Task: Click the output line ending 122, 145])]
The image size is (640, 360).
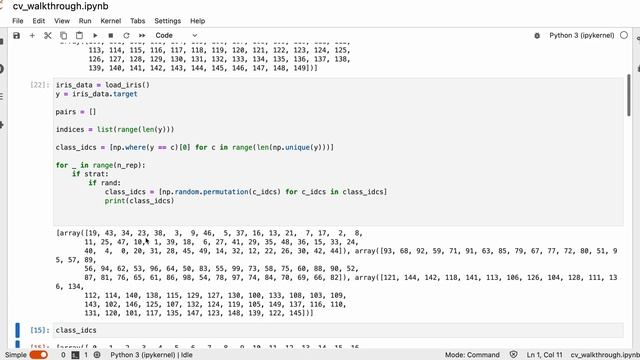Action: click(199, 313)
